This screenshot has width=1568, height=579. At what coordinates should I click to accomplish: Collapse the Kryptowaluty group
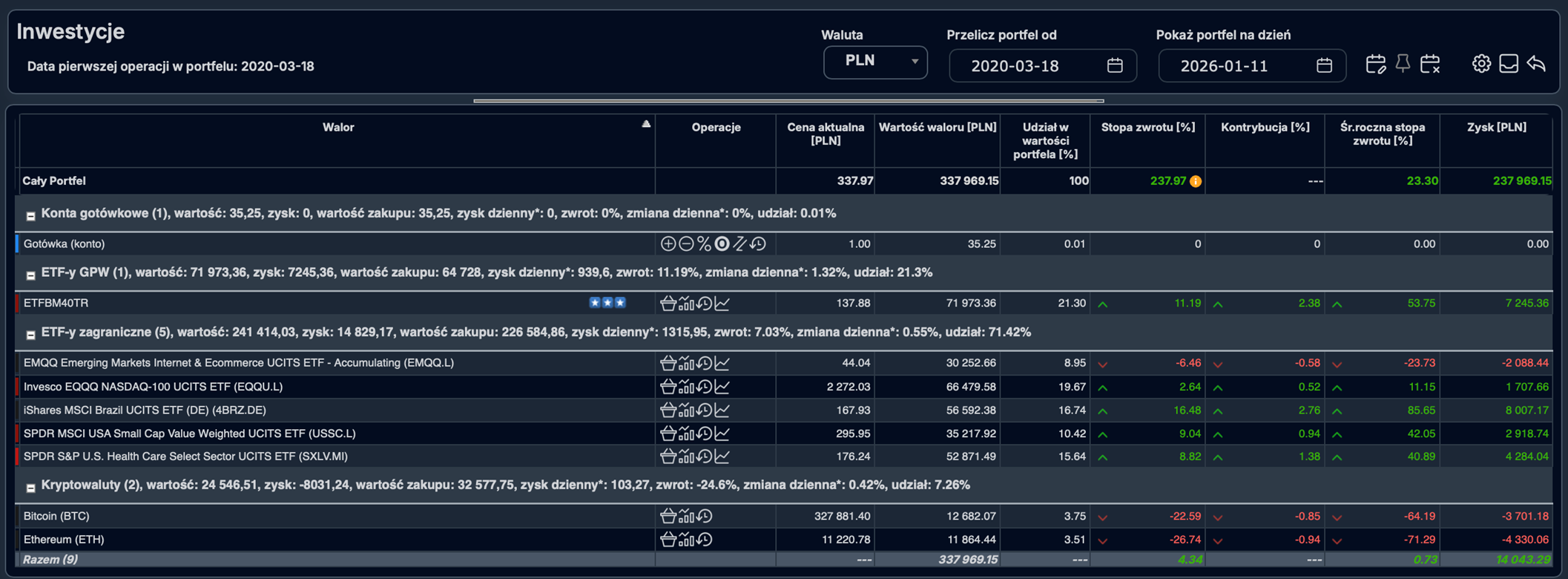pos(30,488)
